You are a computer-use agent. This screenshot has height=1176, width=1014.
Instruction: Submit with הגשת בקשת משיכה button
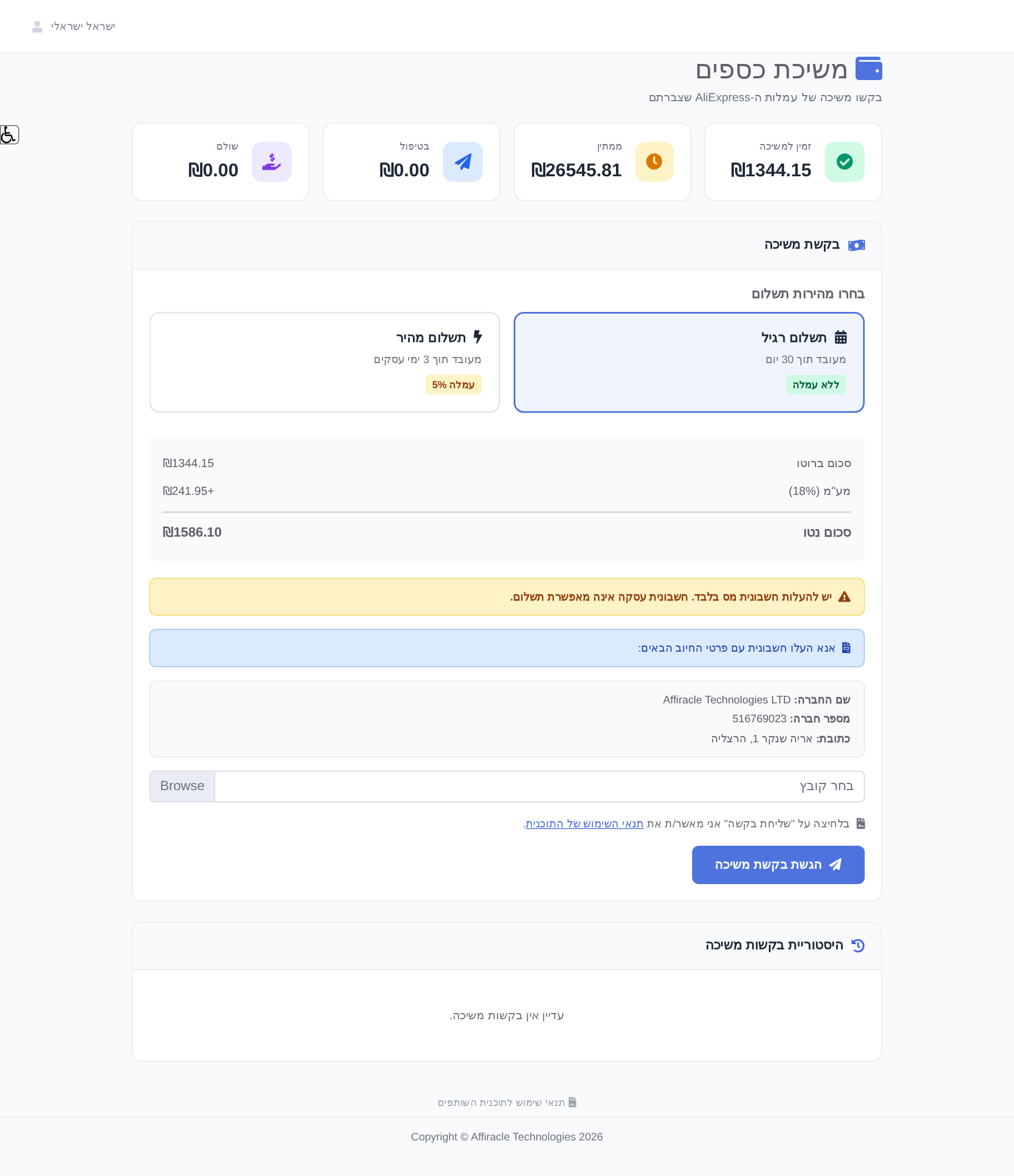(778, 865)
